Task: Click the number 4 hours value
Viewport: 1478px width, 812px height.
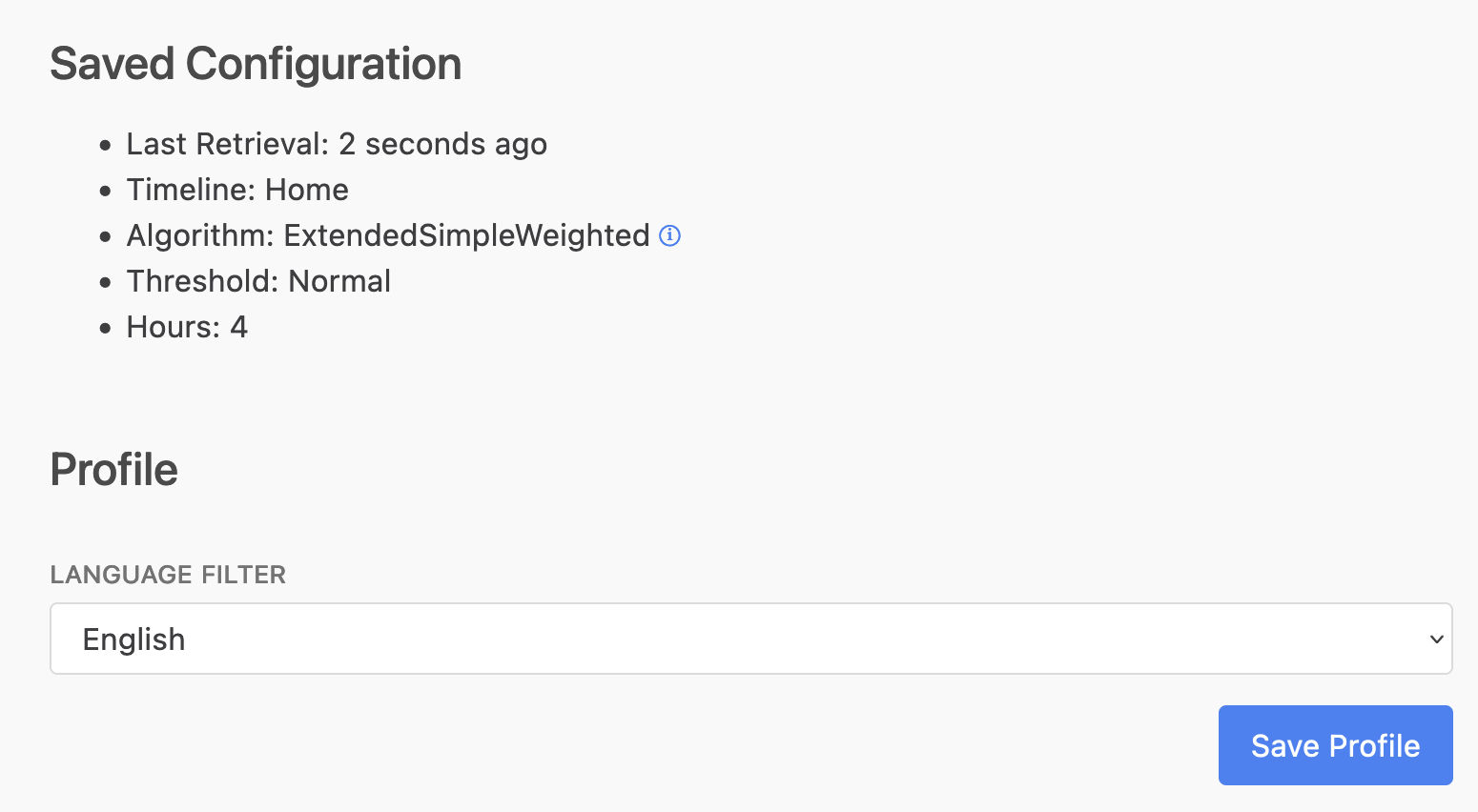Action: [238, 327]
